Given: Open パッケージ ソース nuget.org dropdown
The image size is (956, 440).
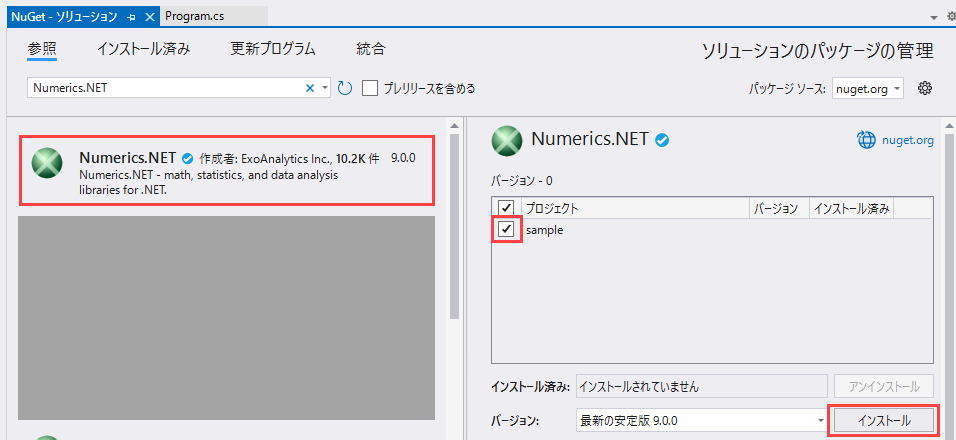Looking at the screenshot, I should (868, 88).
